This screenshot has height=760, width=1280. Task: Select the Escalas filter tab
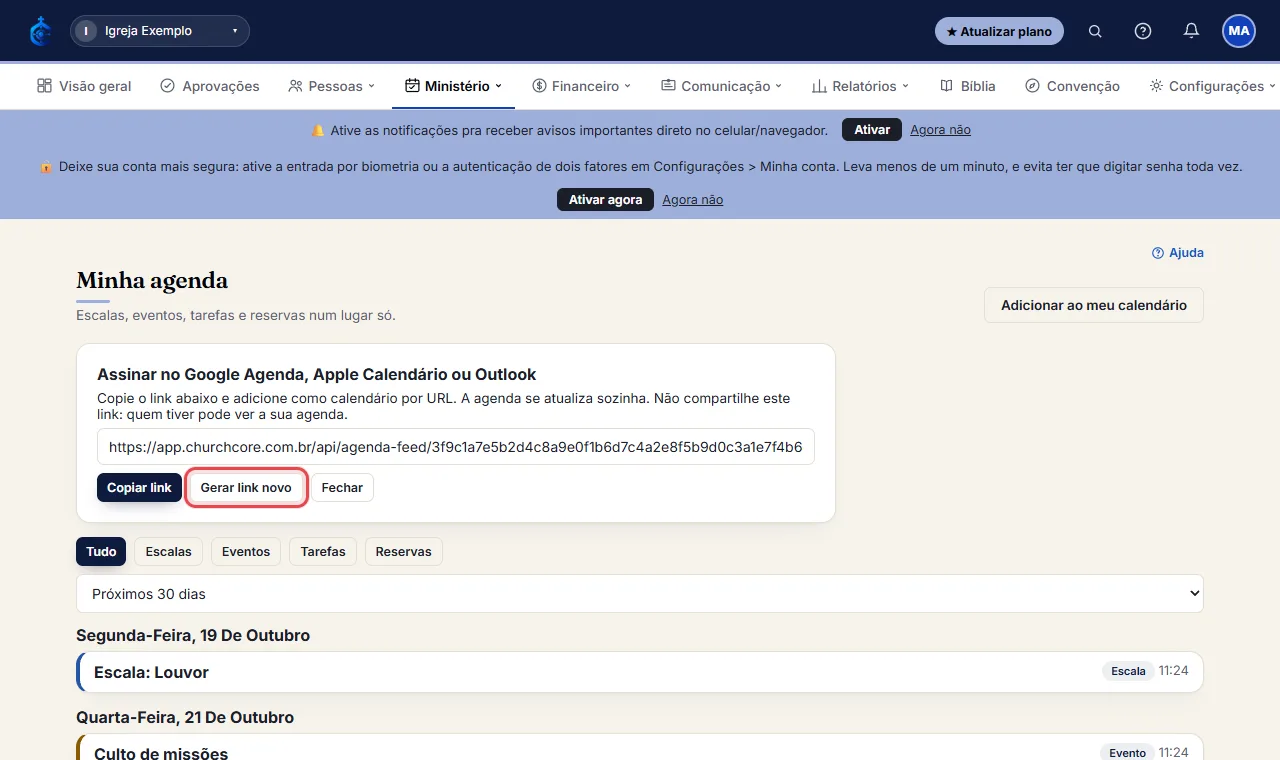[x=169, y=552]
